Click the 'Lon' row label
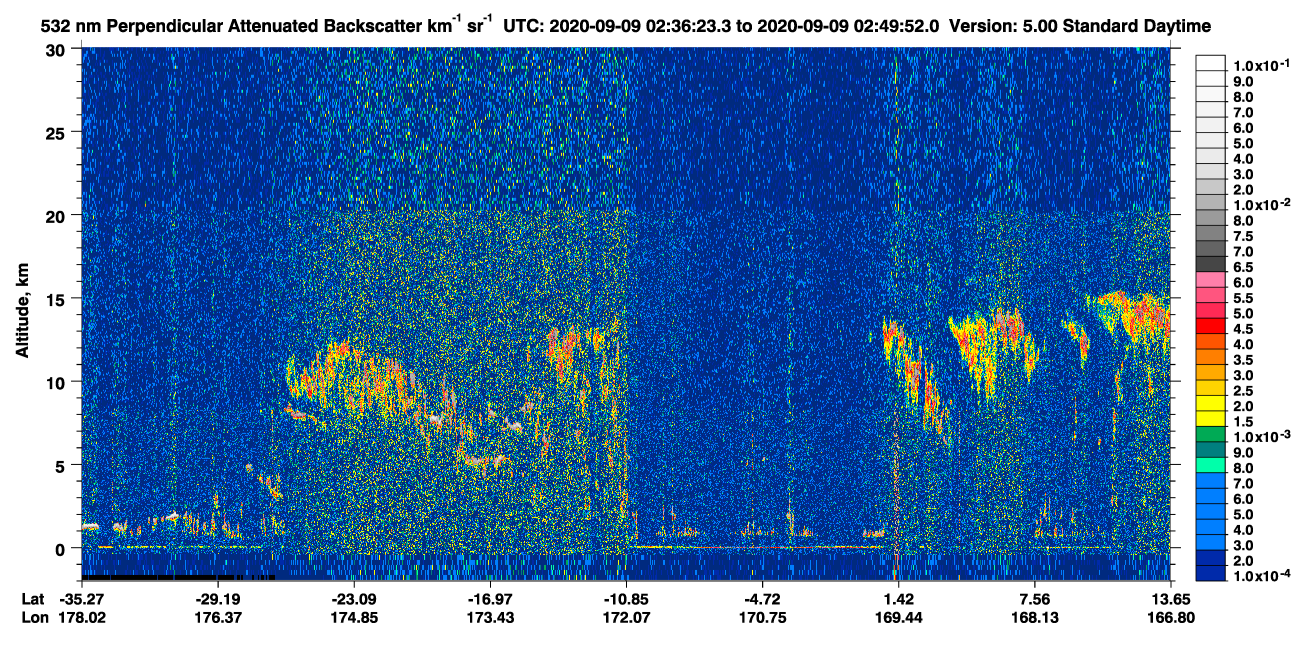Screen dimensions: 1300x667 click(x=34, y=618)
